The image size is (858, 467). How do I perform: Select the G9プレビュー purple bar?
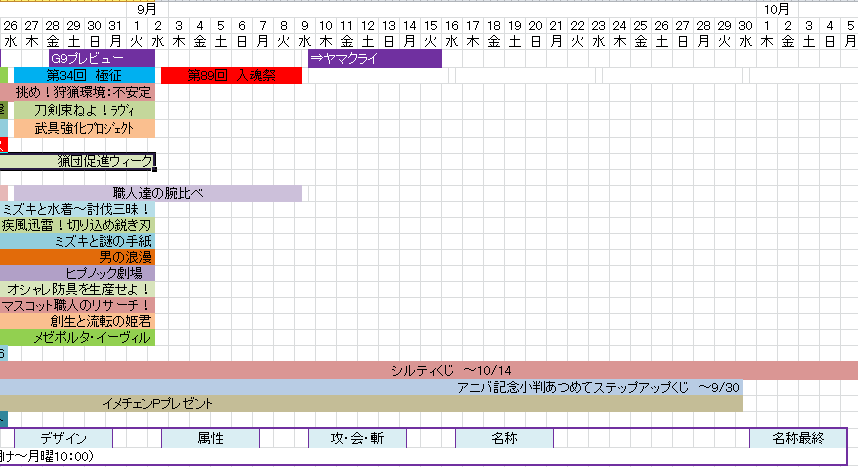coord(102,58)
